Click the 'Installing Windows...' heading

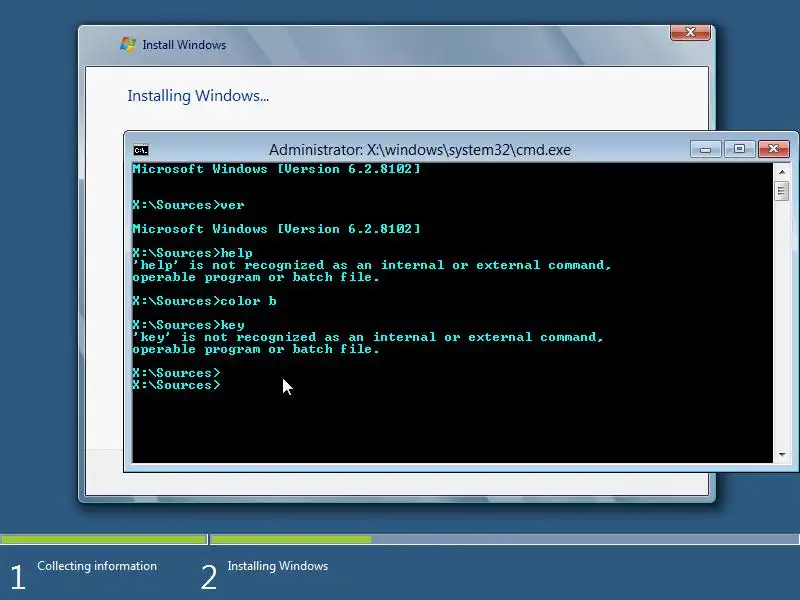[198, 95]
